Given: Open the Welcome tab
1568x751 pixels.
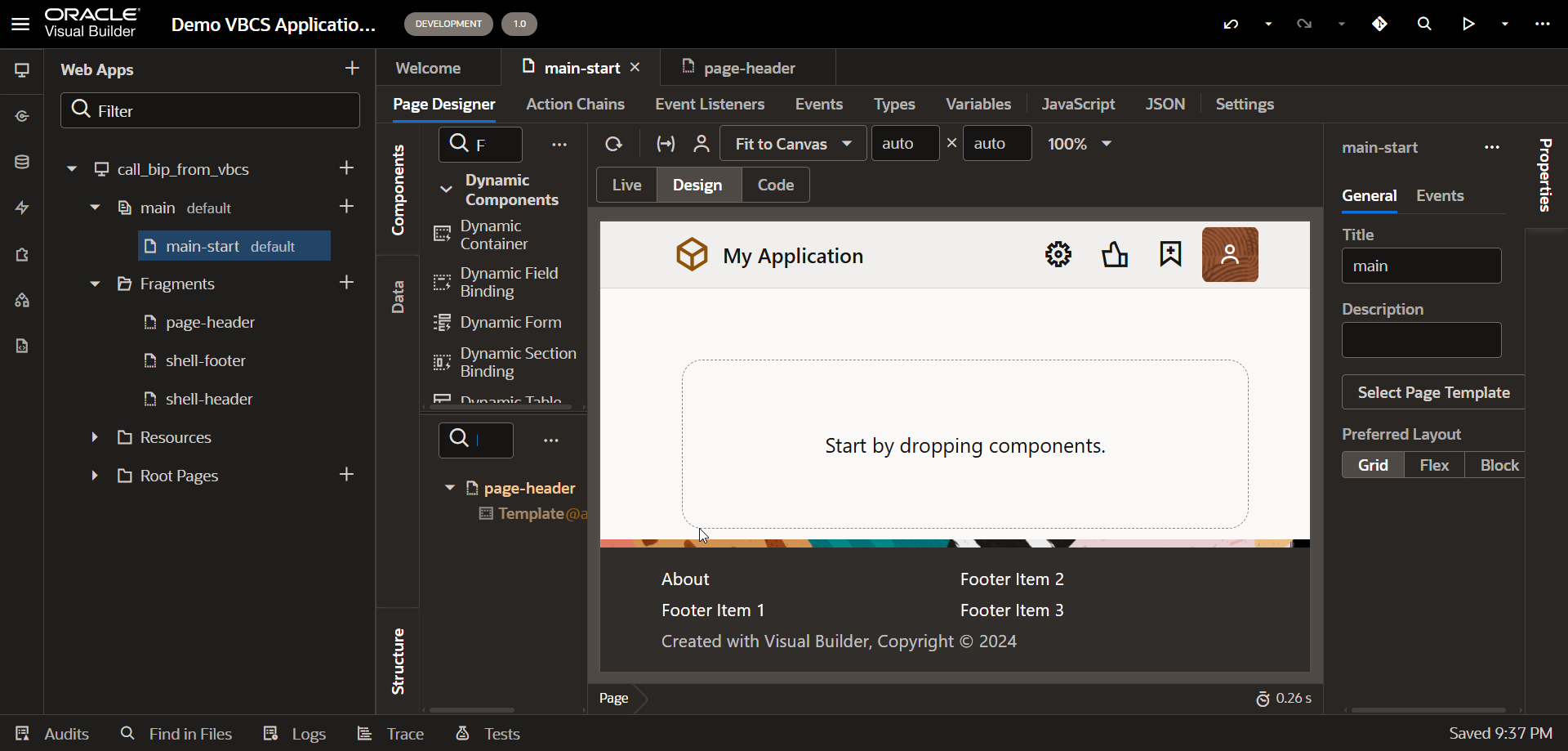Looking at the screenshot, I should 428,68.
